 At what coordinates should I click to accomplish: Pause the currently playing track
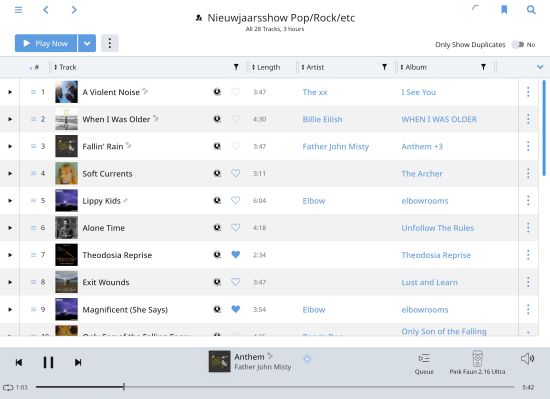pos(48,362)
